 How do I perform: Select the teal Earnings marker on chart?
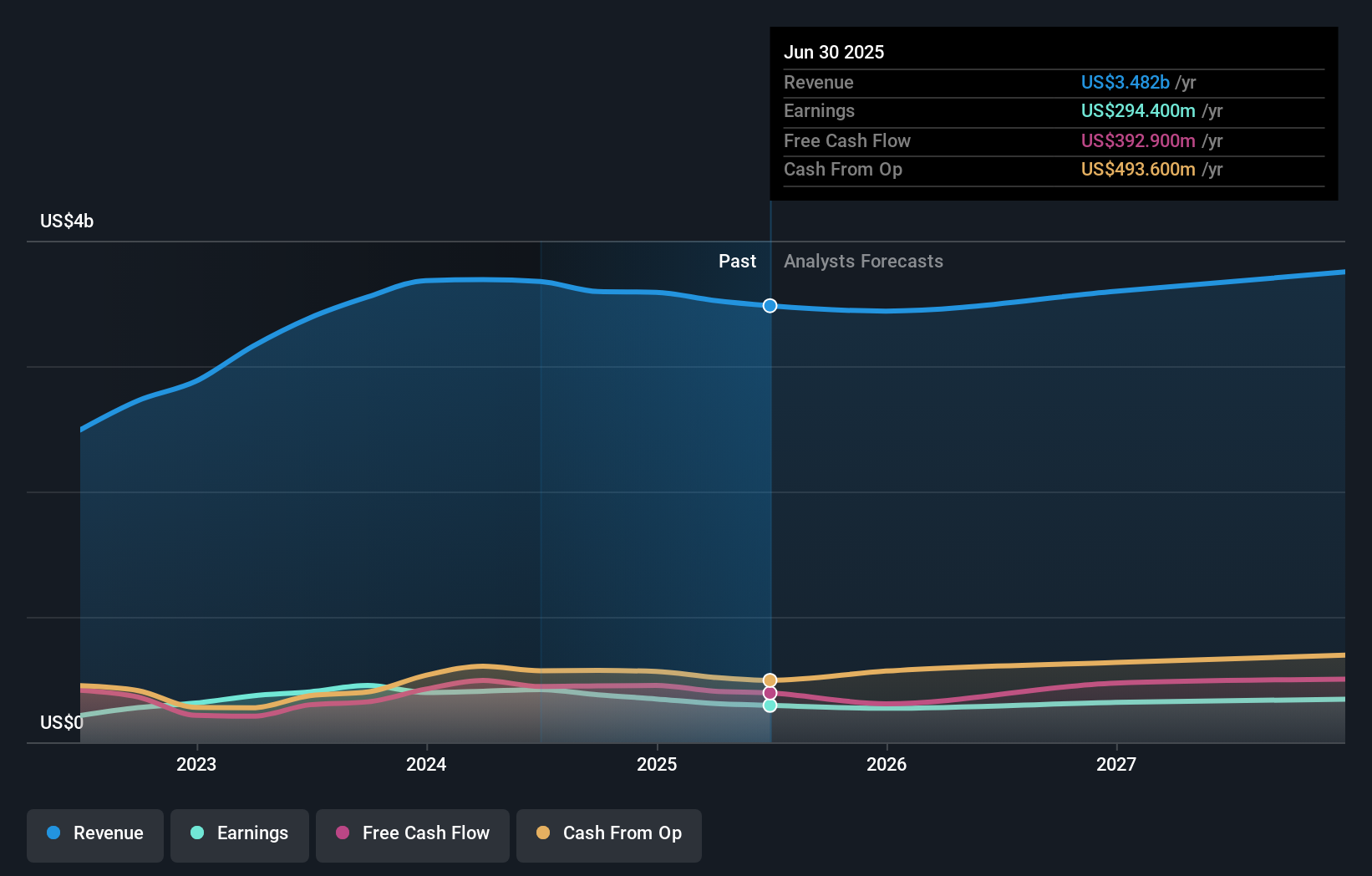tap(769, 706)
